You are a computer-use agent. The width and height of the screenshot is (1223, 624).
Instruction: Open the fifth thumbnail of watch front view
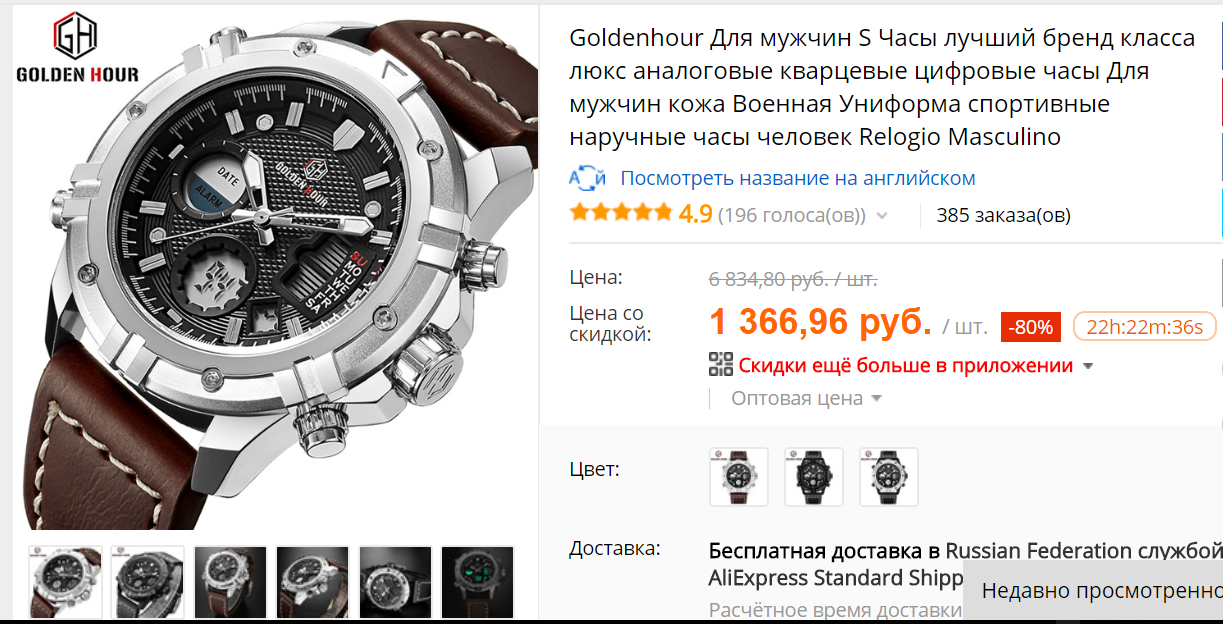(x=395, y=582)
